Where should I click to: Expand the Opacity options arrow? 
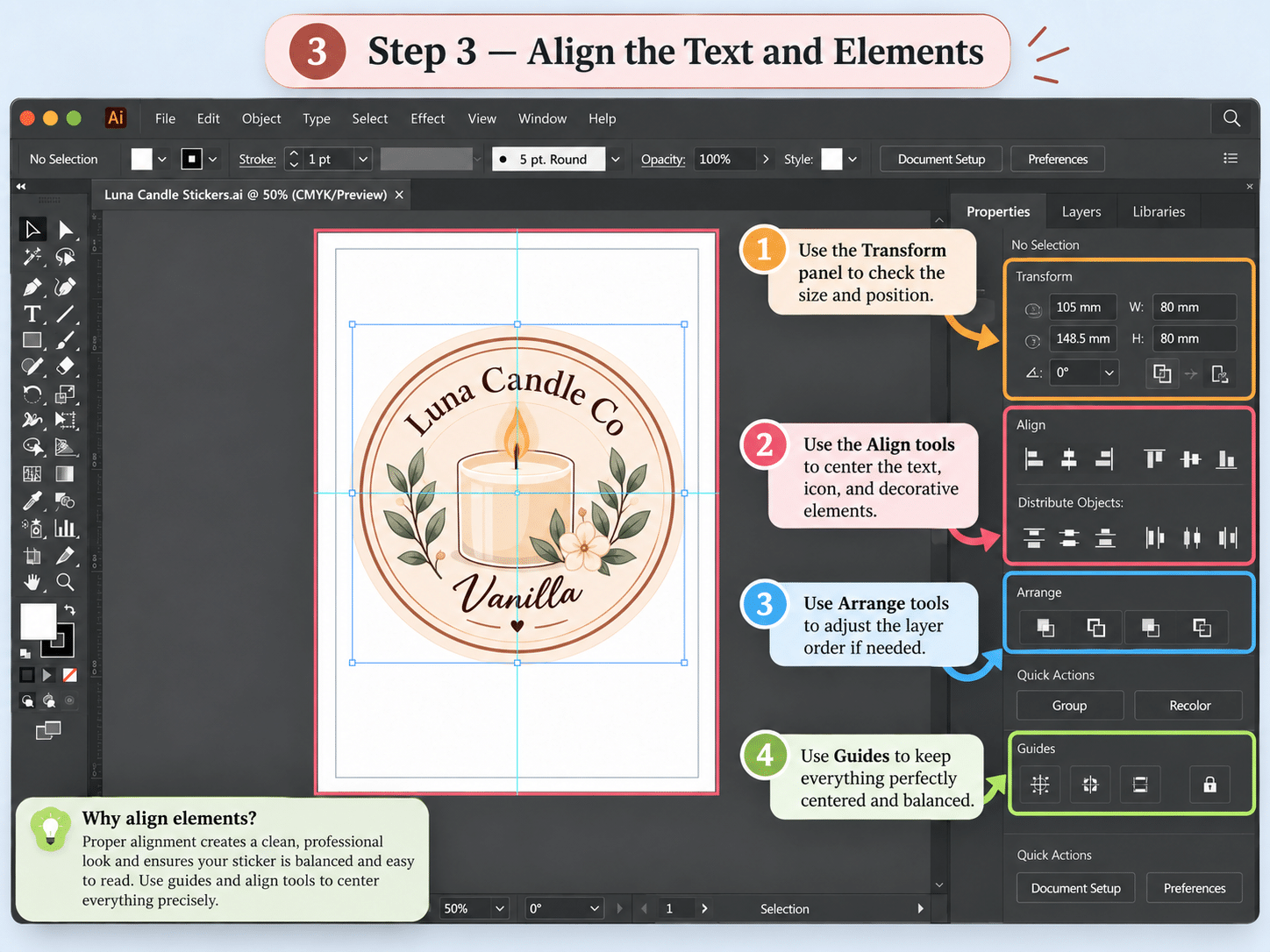pos(766,159)
